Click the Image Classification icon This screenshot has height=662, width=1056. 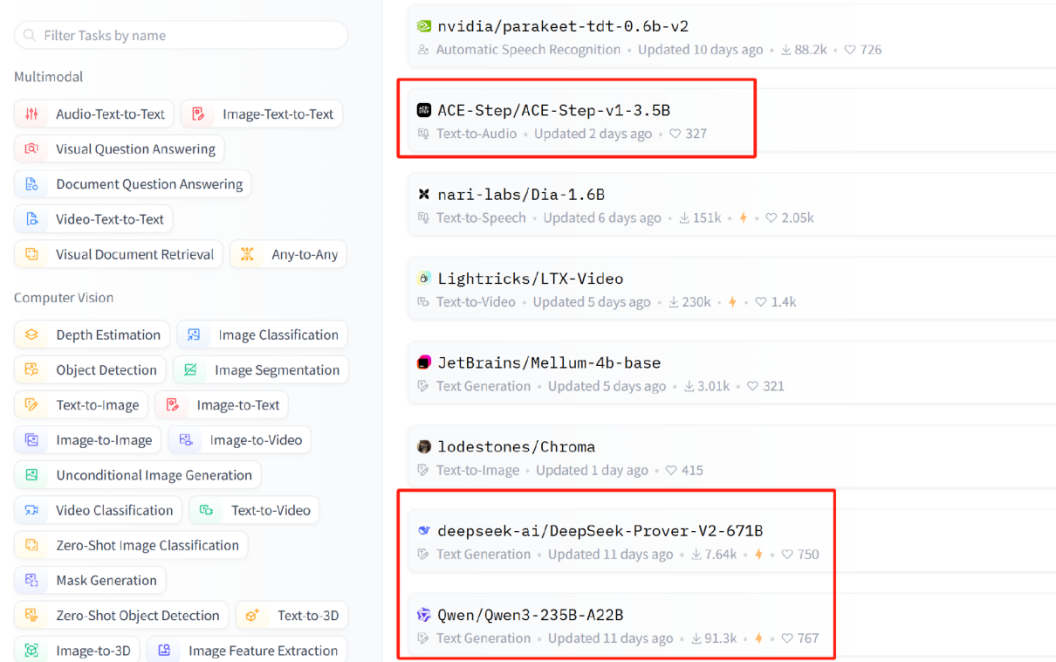[x=194, y=335]
